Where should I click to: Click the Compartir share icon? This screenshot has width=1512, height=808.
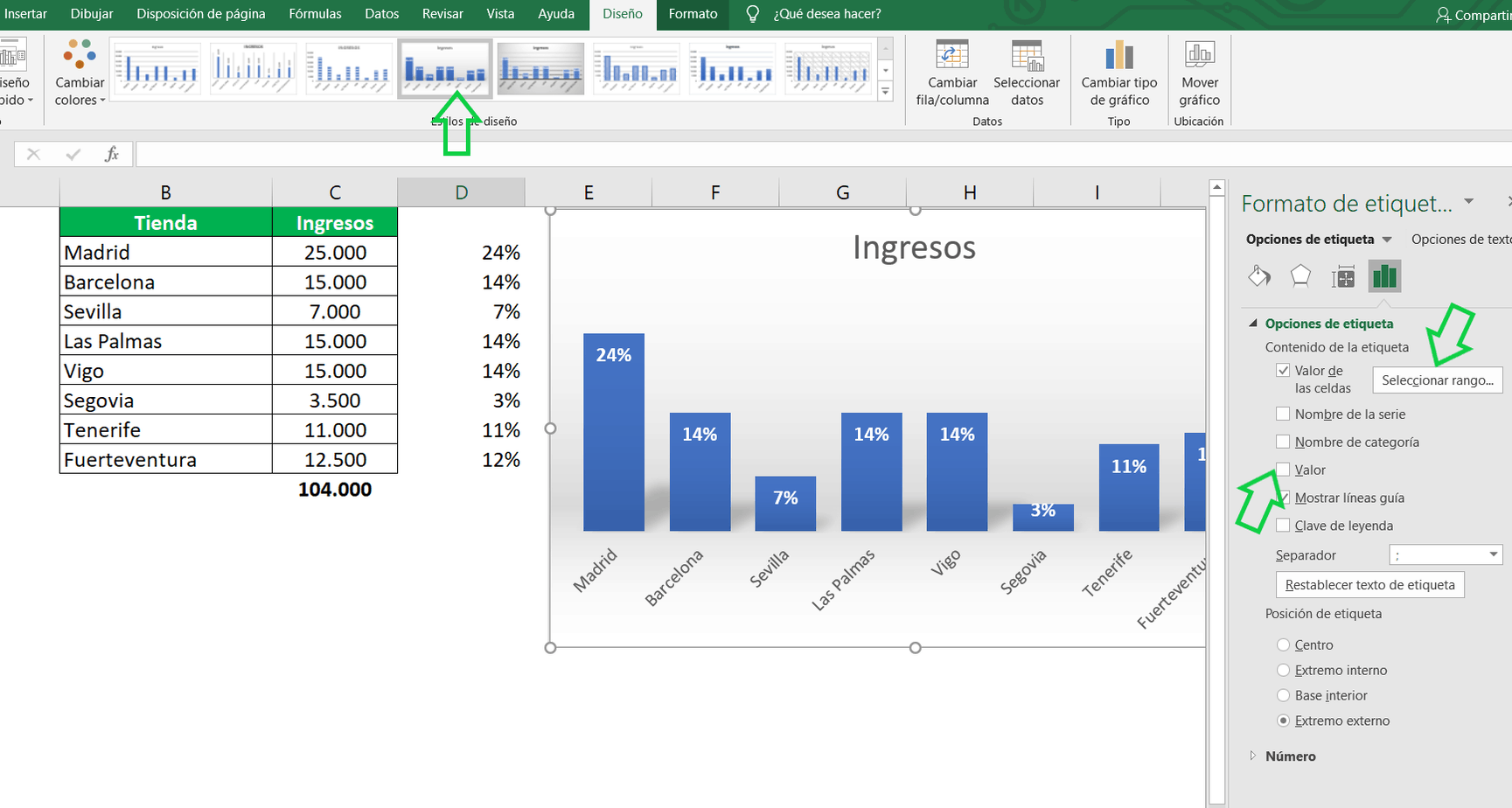[1443, 15]
